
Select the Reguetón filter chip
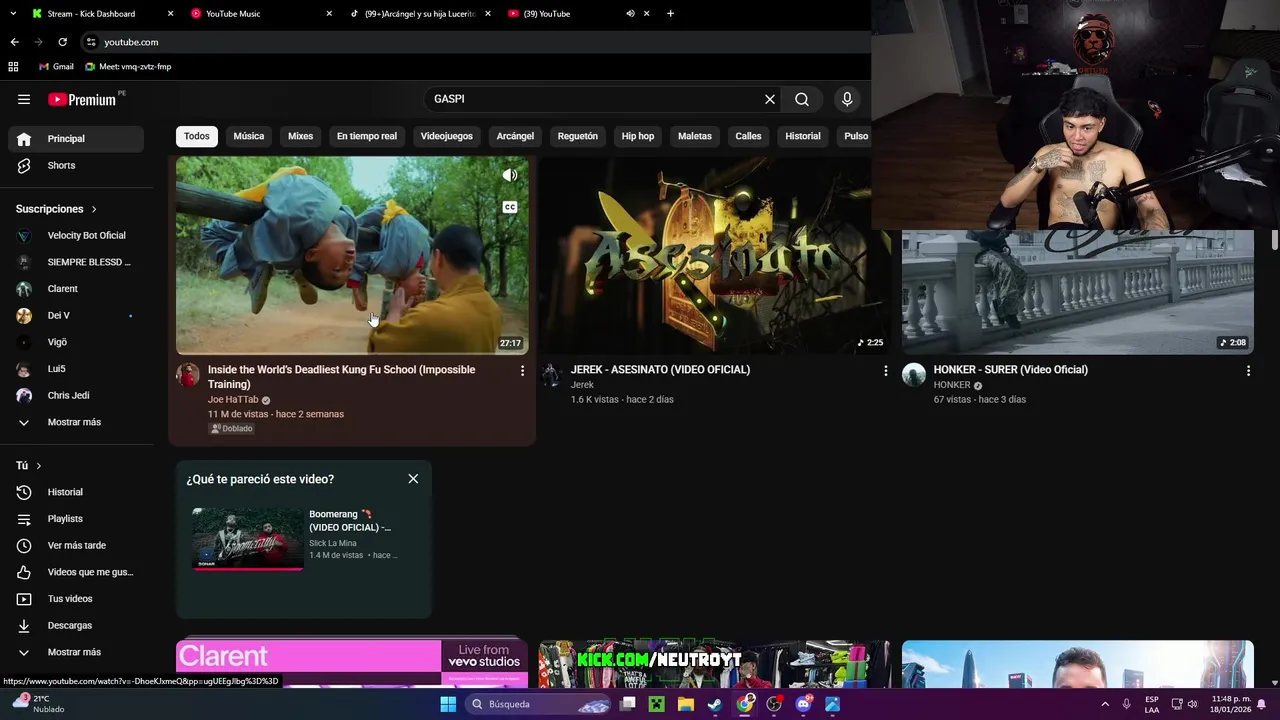(x=578, y=136)
